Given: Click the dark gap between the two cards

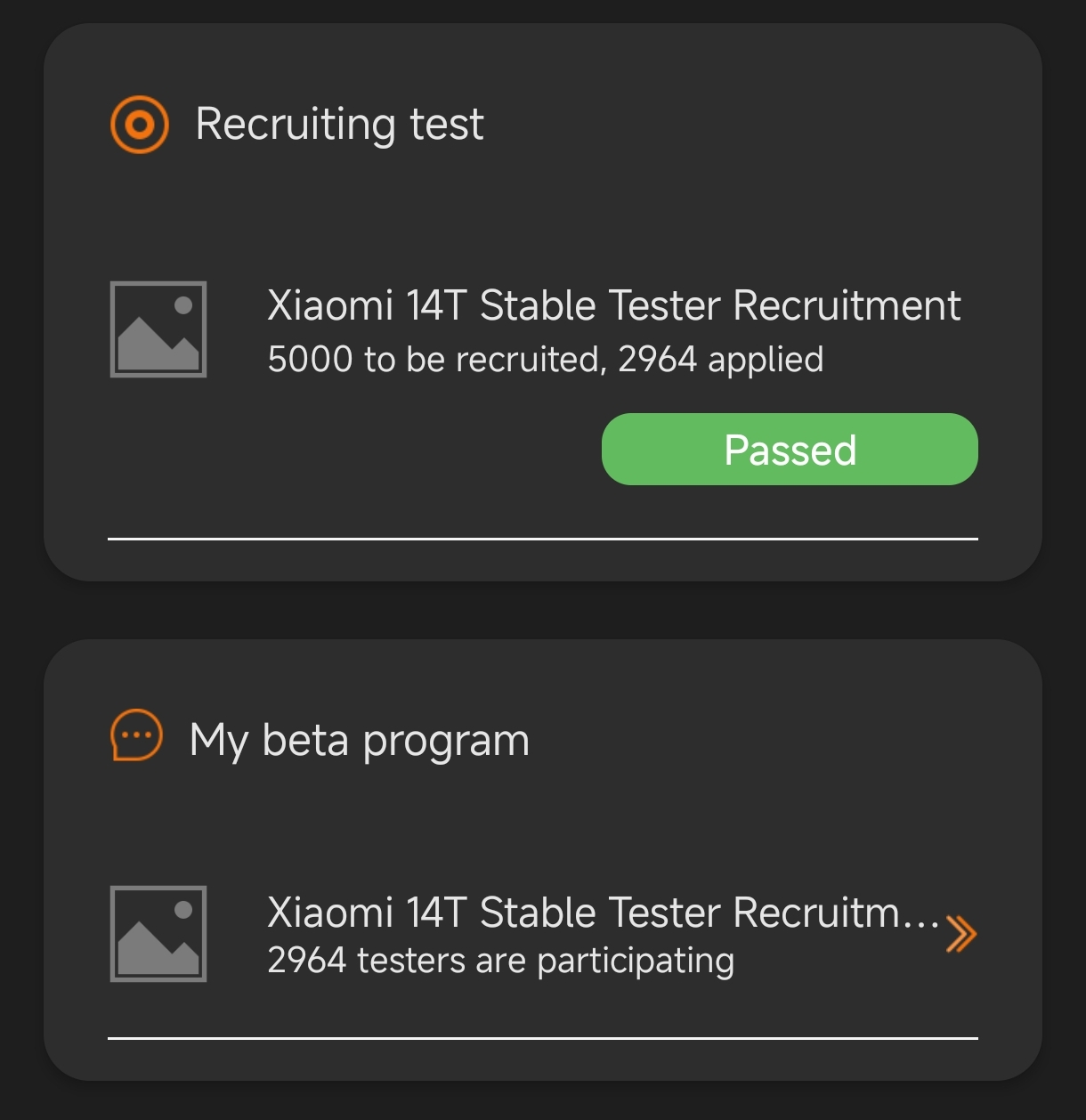Looking at the screenshot, I should (543, 611).
